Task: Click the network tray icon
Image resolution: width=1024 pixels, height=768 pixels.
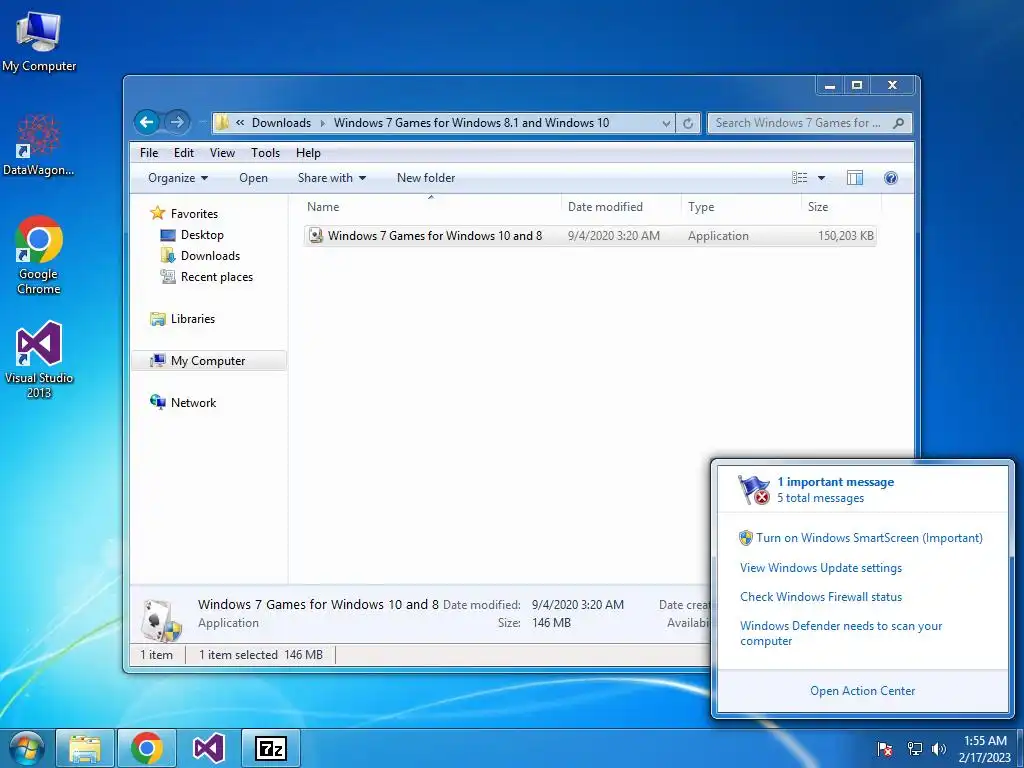Action: (914, 748)
